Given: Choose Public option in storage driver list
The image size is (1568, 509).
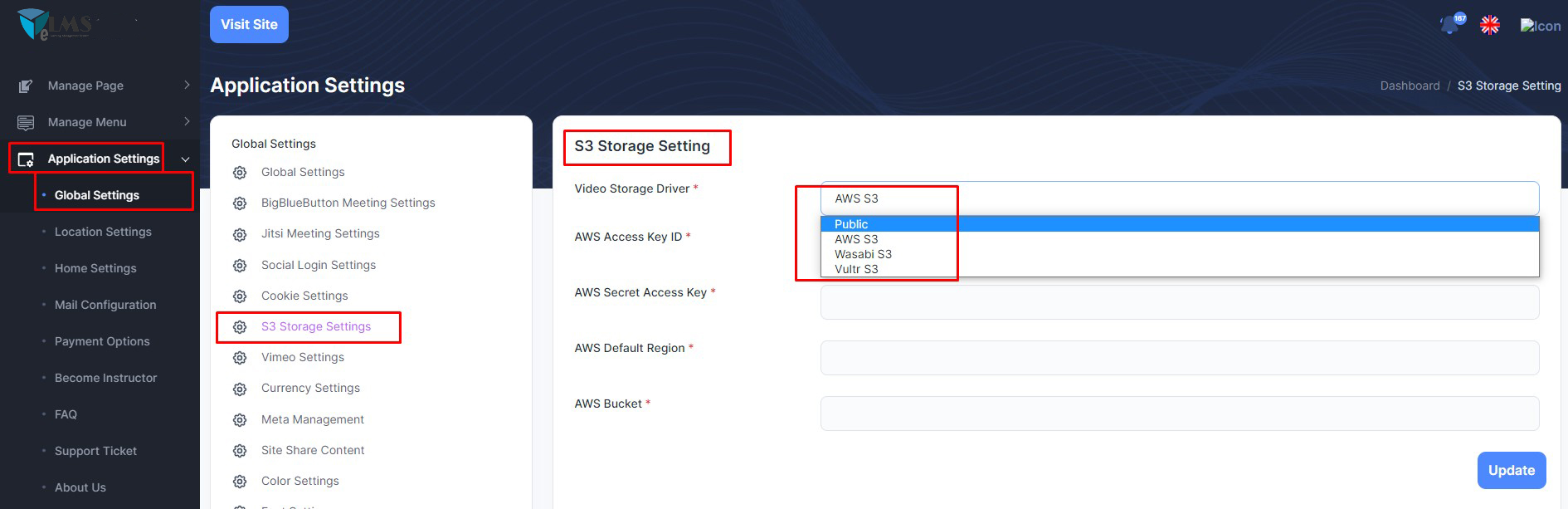Looking at the screenshot, I should pyautogui.click(x=851, y=224).
